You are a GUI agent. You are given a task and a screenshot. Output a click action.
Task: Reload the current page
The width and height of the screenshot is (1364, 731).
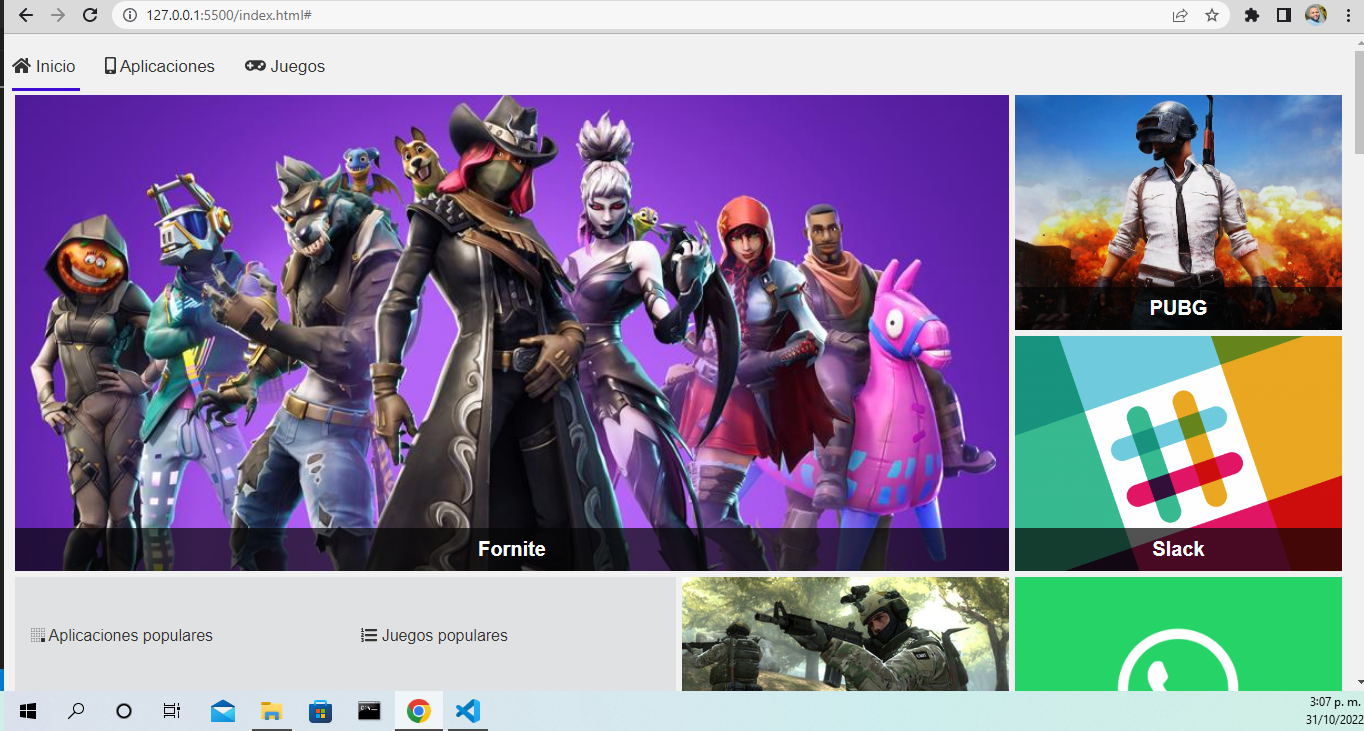click(x=90, y=15)
